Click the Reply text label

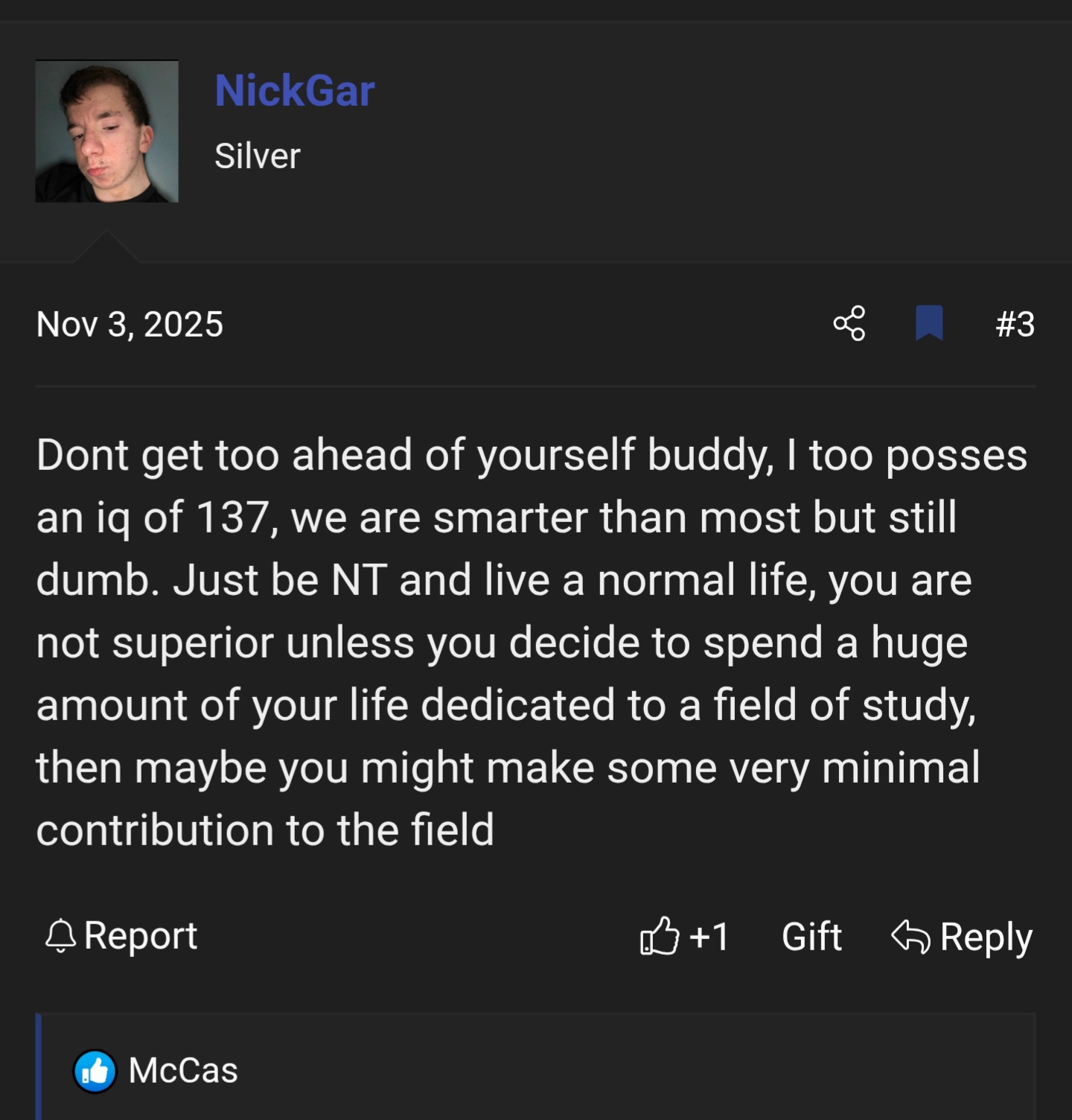(986, 937)
